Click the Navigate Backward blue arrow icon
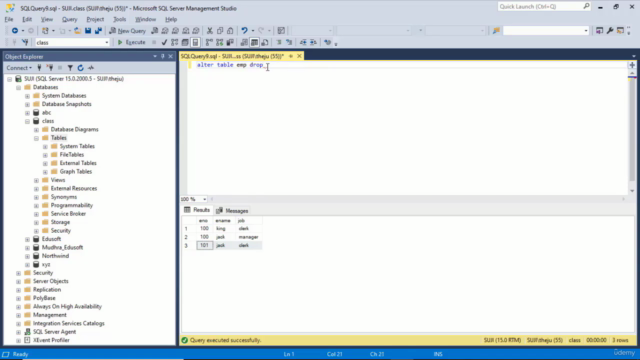This screenshot has width=640, height=360. point(15,31)
